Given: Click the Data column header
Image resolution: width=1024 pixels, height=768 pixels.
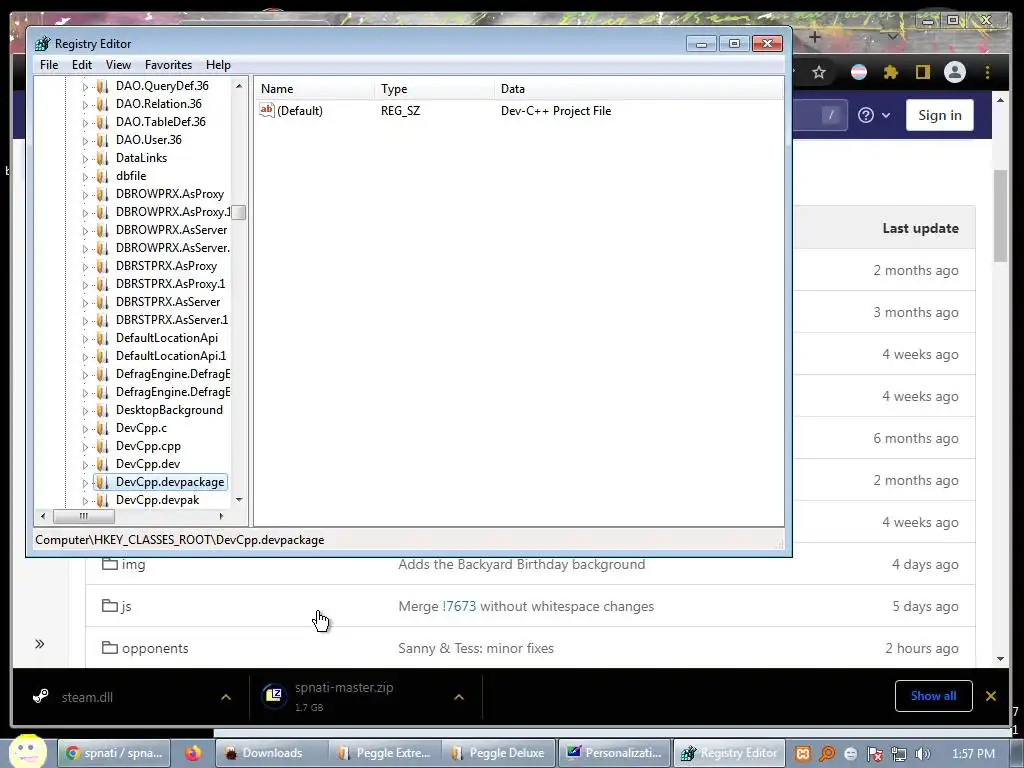Looking at the screenshot, I should coord(639,89).
